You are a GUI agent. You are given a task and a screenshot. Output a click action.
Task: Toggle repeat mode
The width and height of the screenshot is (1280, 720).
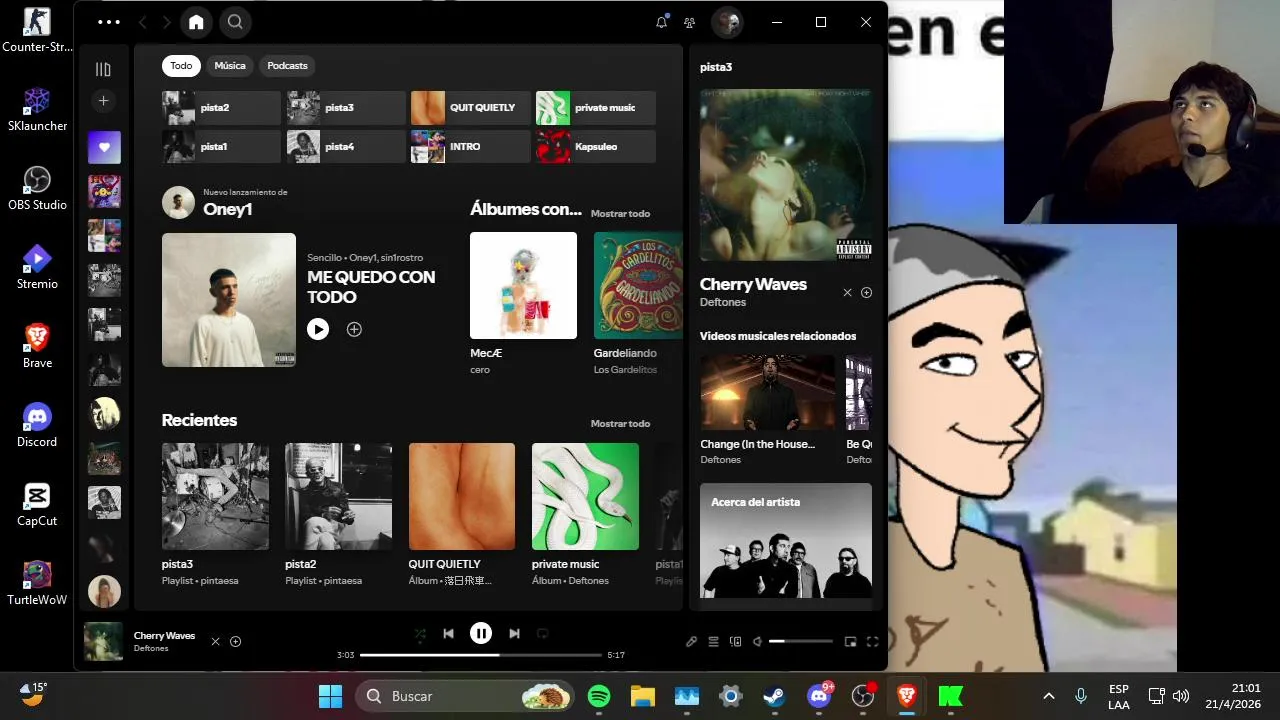543,633
